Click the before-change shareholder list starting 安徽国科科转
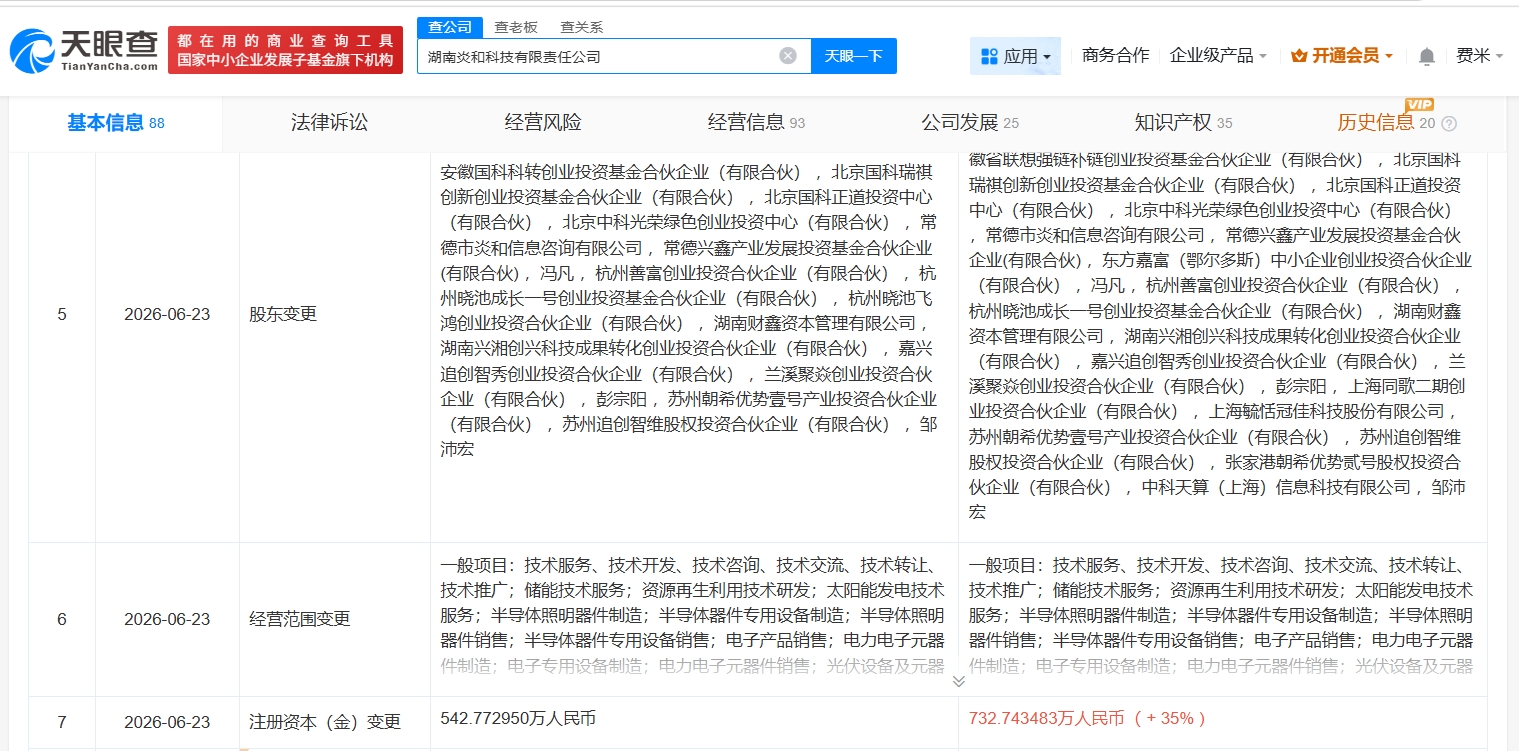1519x751 pixels. 690,310
